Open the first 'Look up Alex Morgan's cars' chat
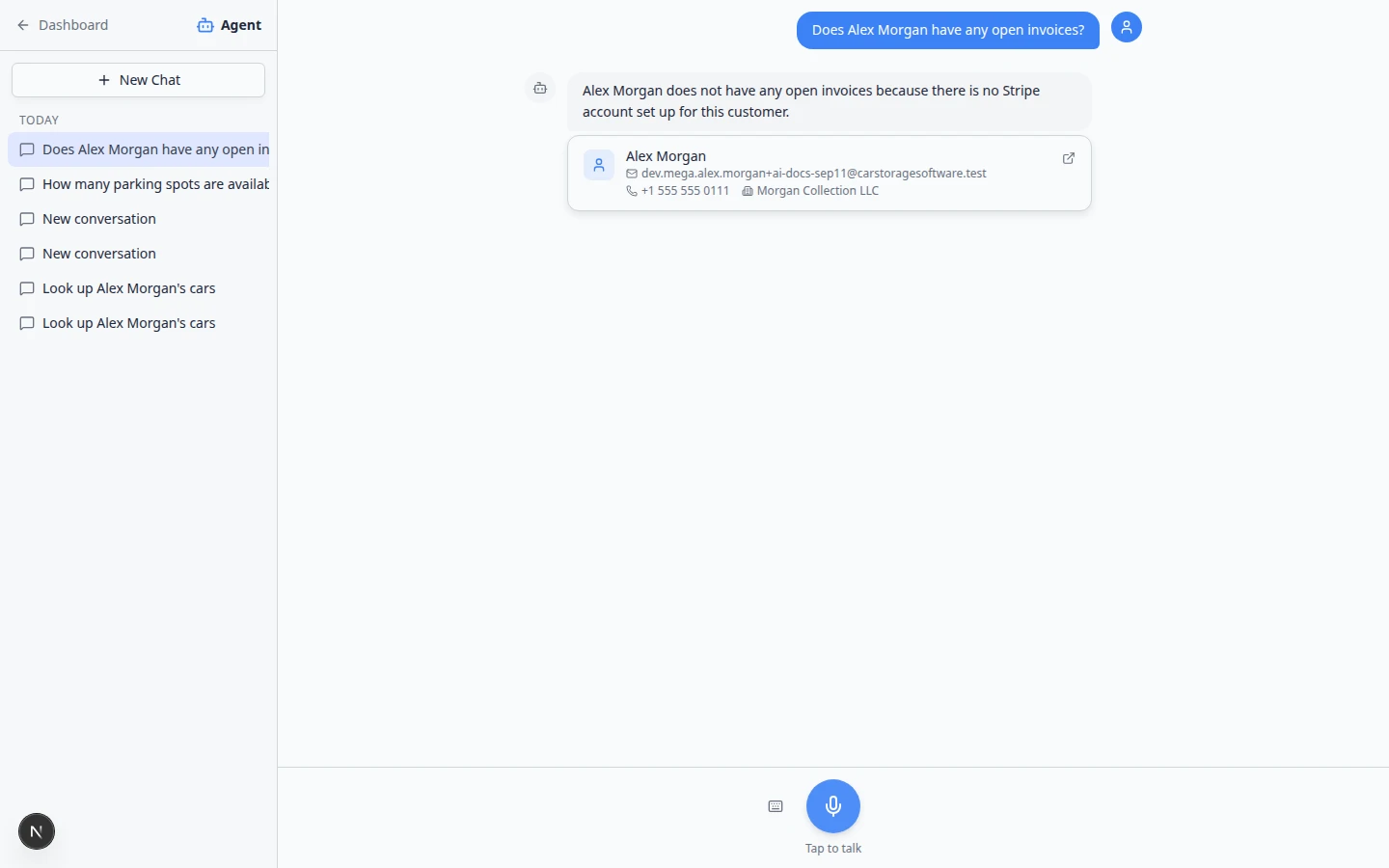Image resolution: width=1389 pixels, height=868 pixels. (138, 288)
